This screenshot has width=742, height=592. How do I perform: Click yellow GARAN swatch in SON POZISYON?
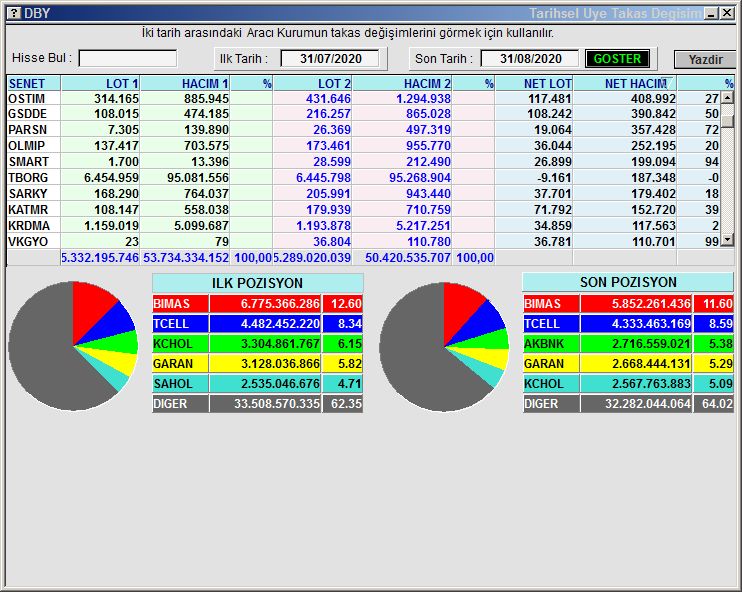coord(551,363)
